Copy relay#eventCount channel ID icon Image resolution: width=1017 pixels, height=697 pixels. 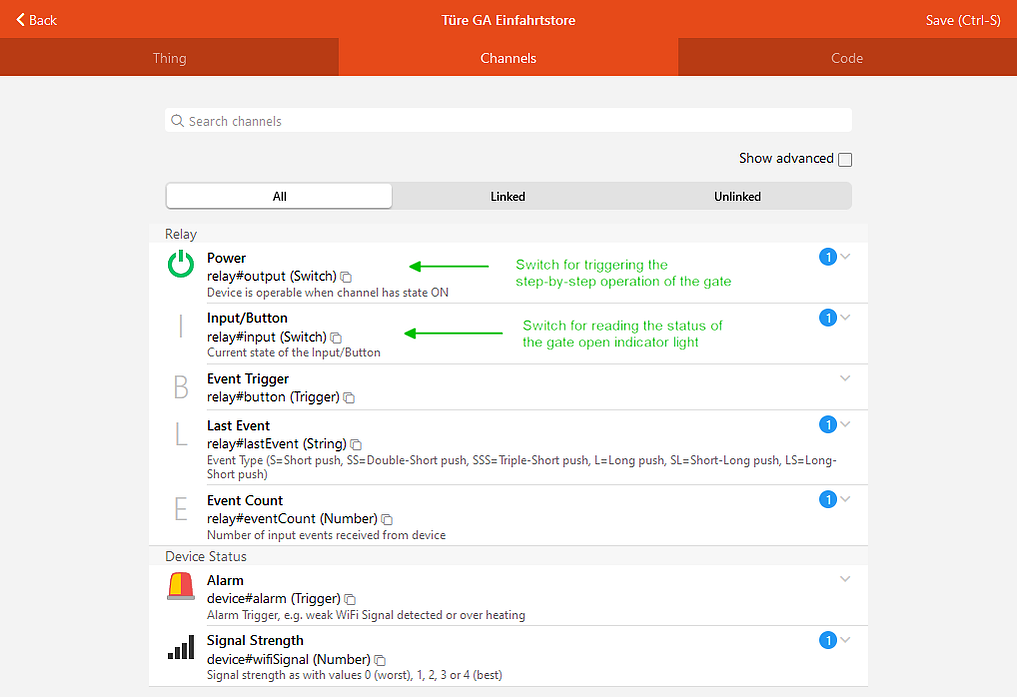click(387, 519)
